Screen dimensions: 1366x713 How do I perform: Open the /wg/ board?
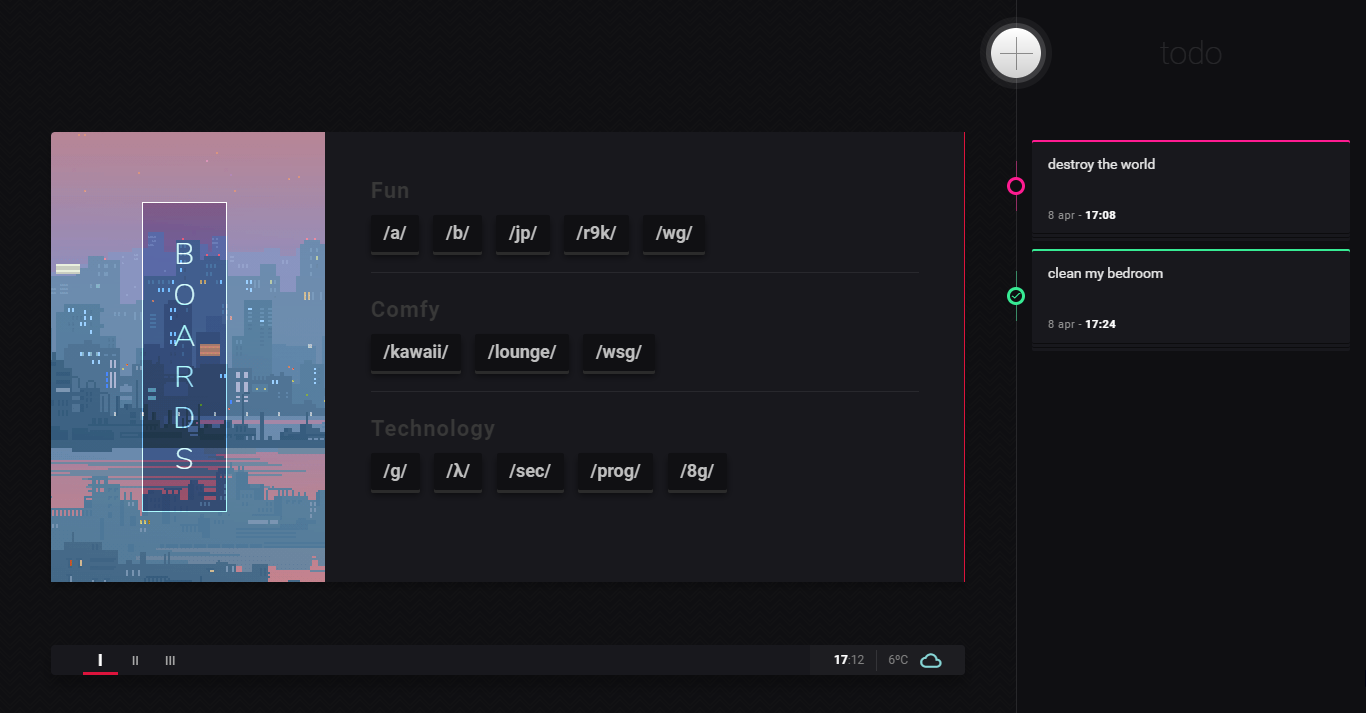click(674, 234)
